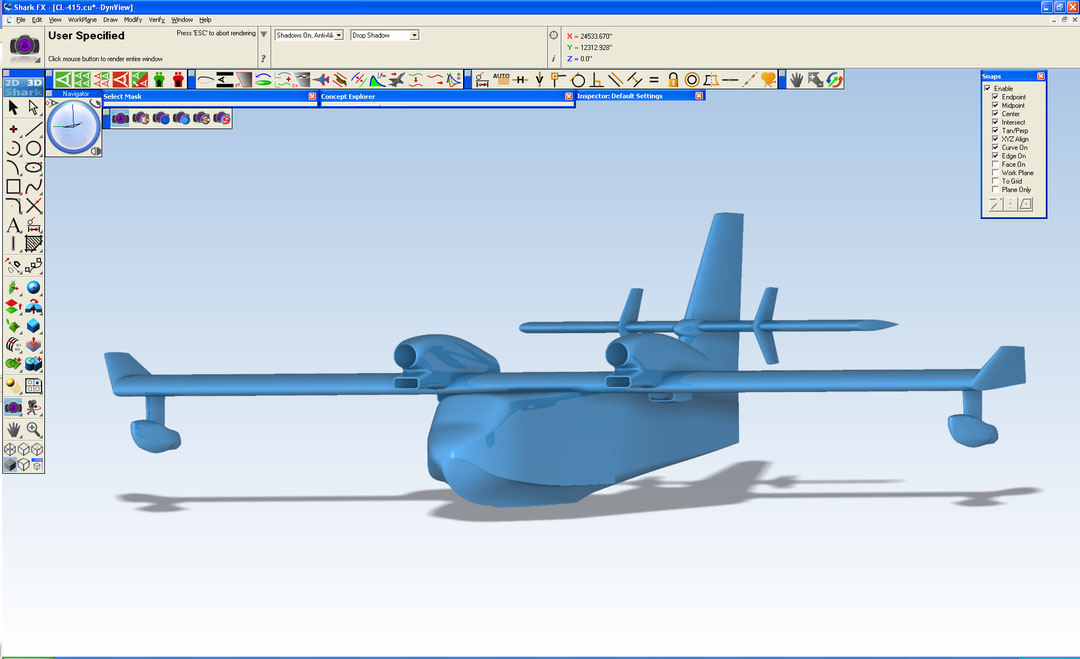The width and height of the screenshot is (1080, 659).
Task: Close the Concept Explorer panel
Action: tap(569, 96)
